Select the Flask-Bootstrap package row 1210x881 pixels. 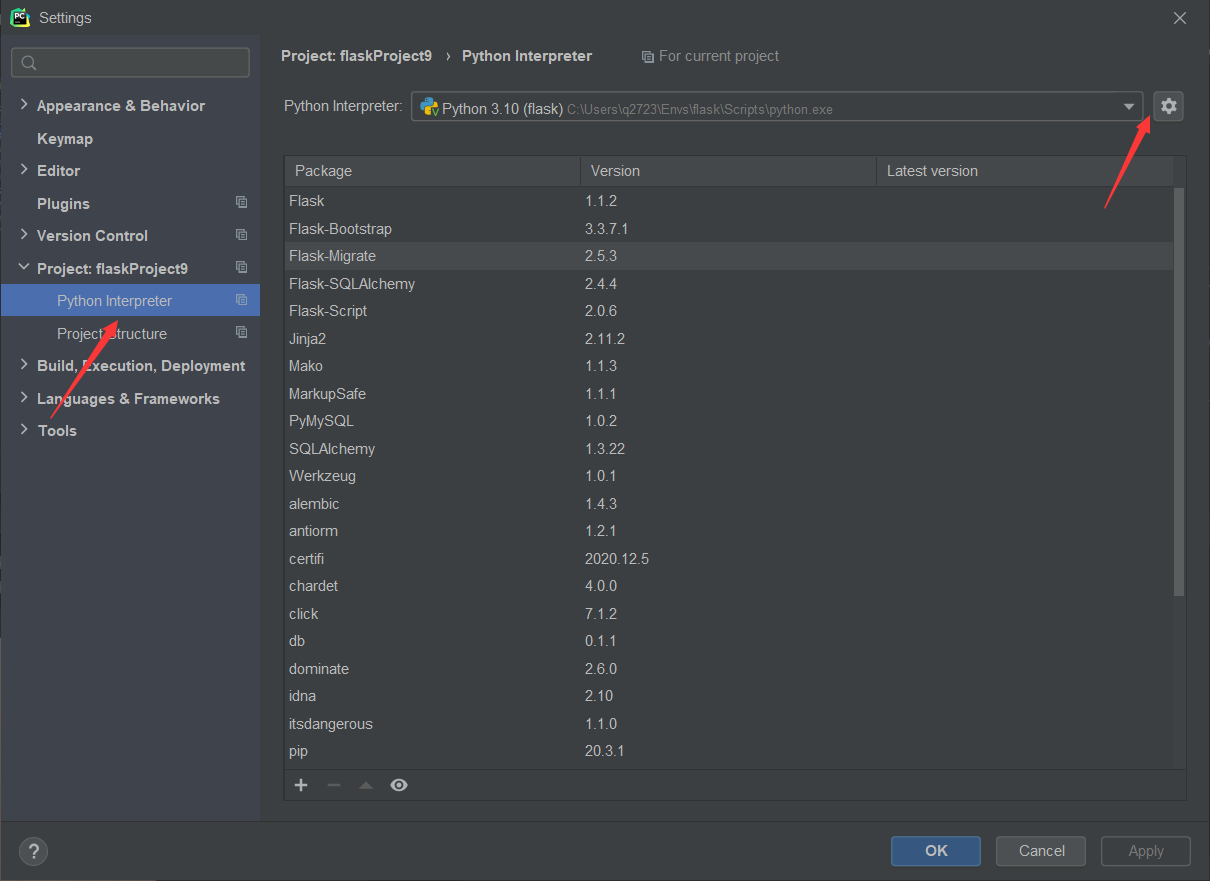pos(728,229)
